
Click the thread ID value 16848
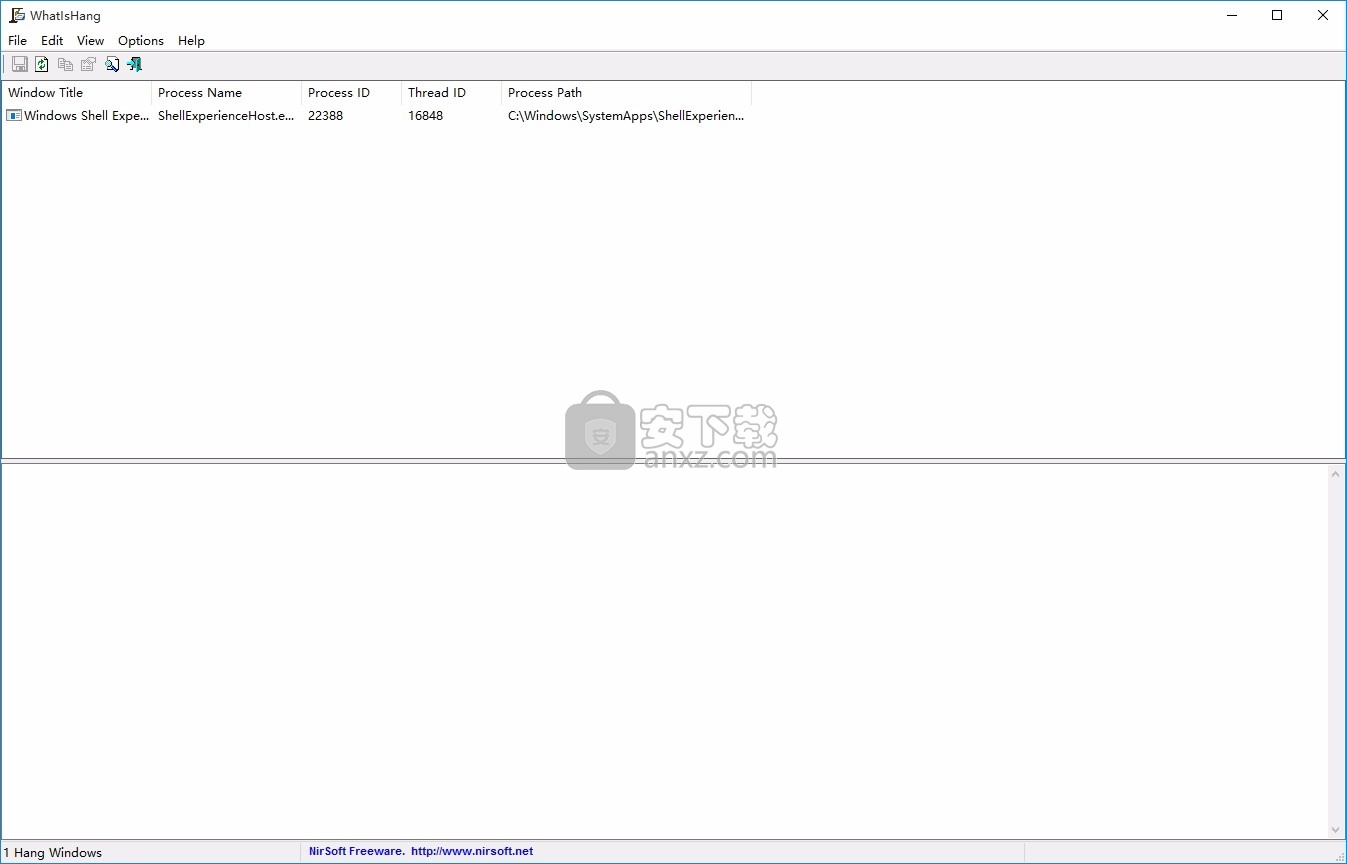coord(426,116)
